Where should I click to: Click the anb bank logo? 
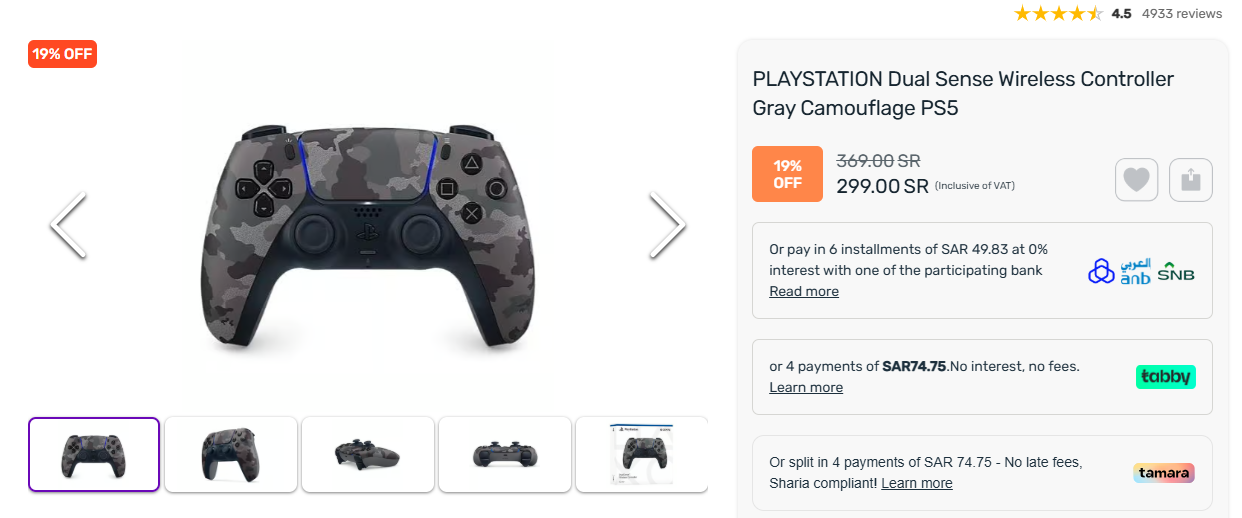pyautogui.click(x=1134, y=271)
